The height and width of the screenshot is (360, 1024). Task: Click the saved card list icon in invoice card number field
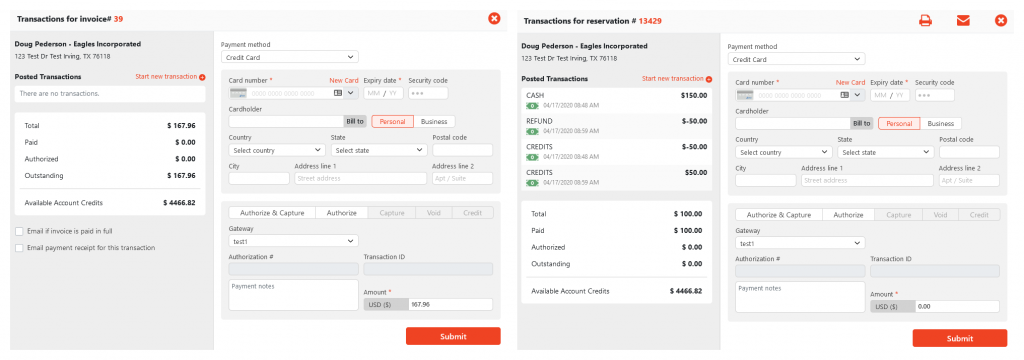click(338, 93)
